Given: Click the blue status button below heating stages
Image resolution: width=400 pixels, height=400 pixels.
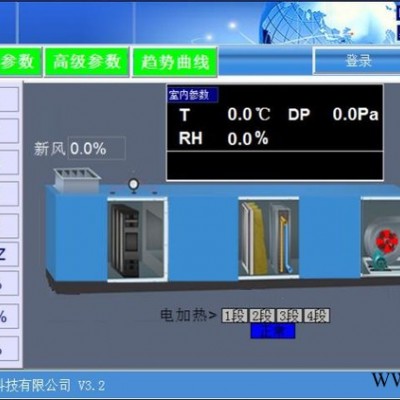Looking at the screenshot, I should (x=273, y=331).
